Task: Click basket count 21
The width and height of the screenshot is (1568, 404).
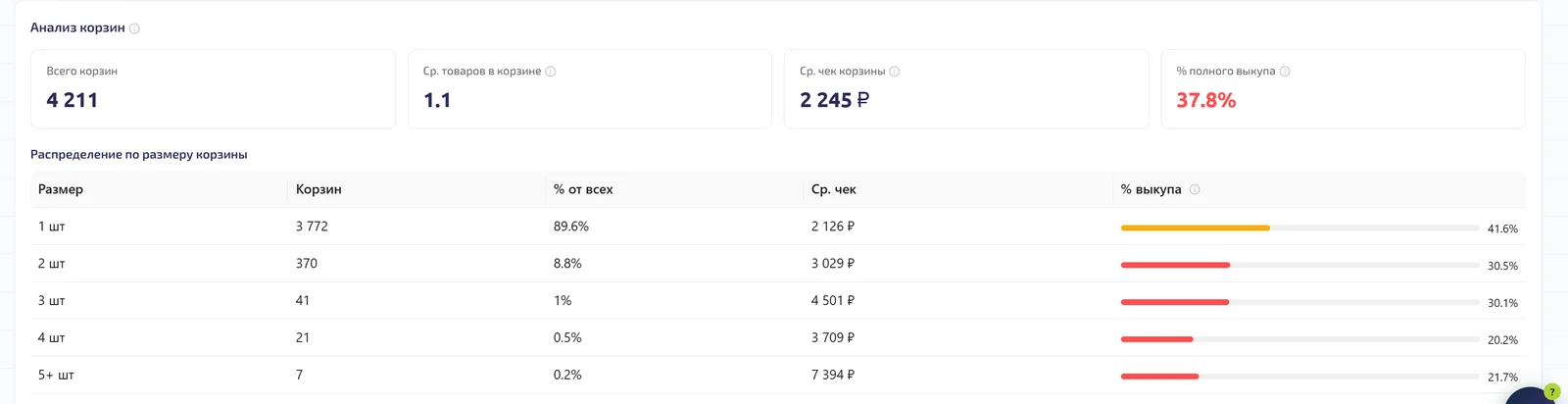Action: point(303,338)
